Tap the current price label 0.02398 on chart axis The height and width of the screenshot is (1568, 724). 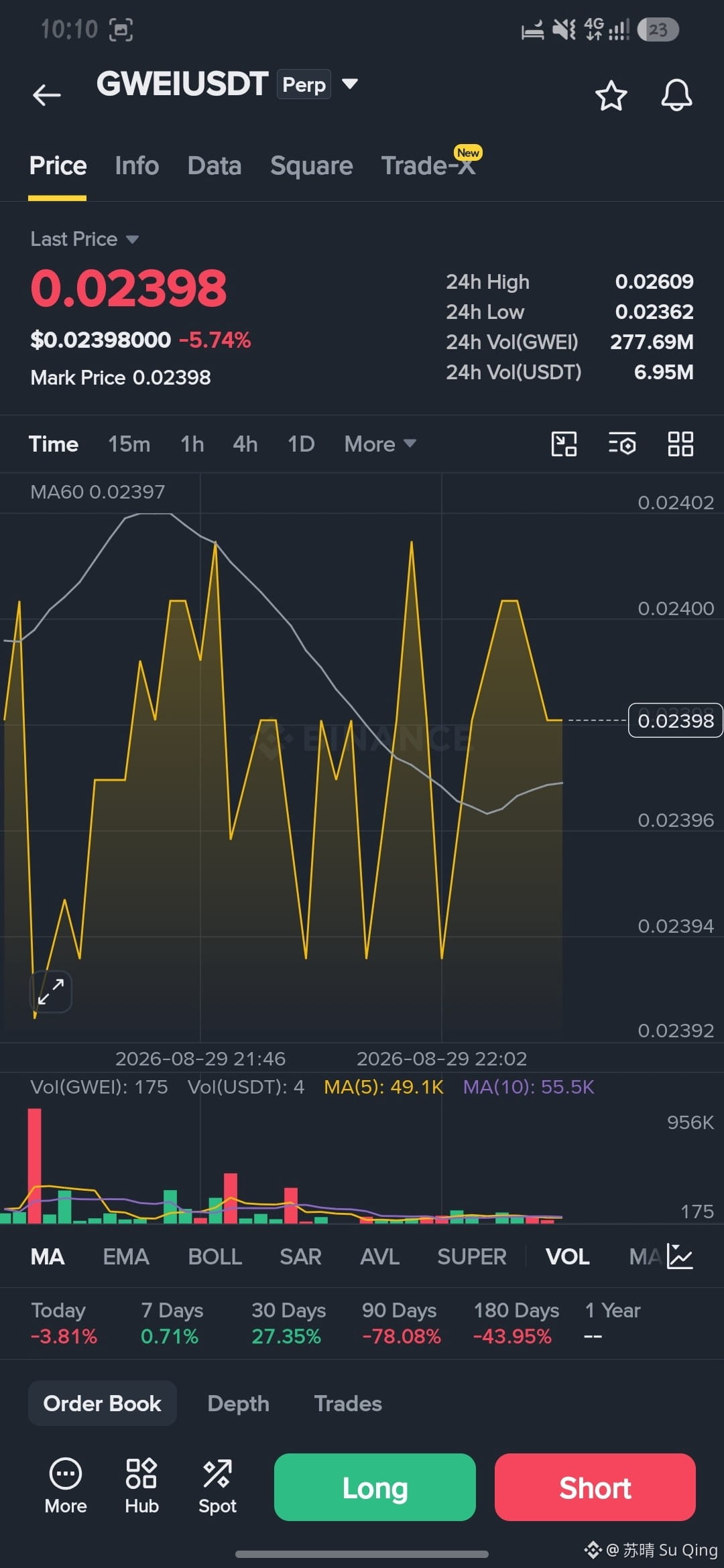tap(675, 720)
